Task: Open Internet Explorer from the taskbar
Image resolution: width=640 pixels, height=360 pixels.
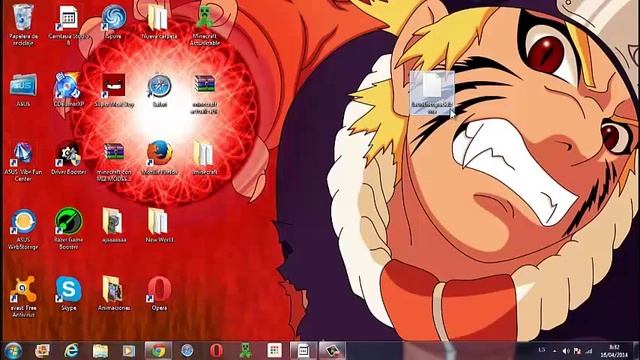Action: point(71,351)
